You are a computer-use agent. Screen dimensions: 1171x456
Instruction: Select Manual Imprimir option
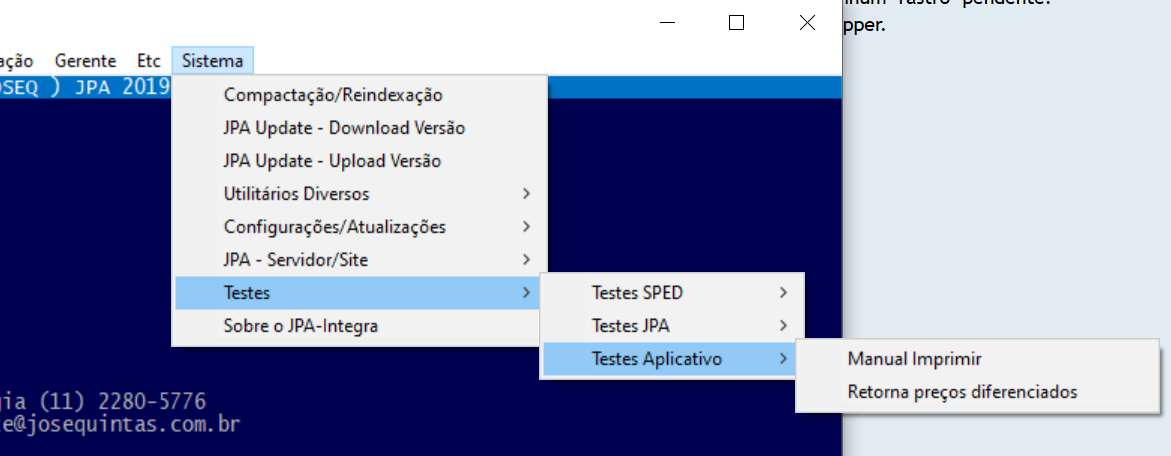915,359
